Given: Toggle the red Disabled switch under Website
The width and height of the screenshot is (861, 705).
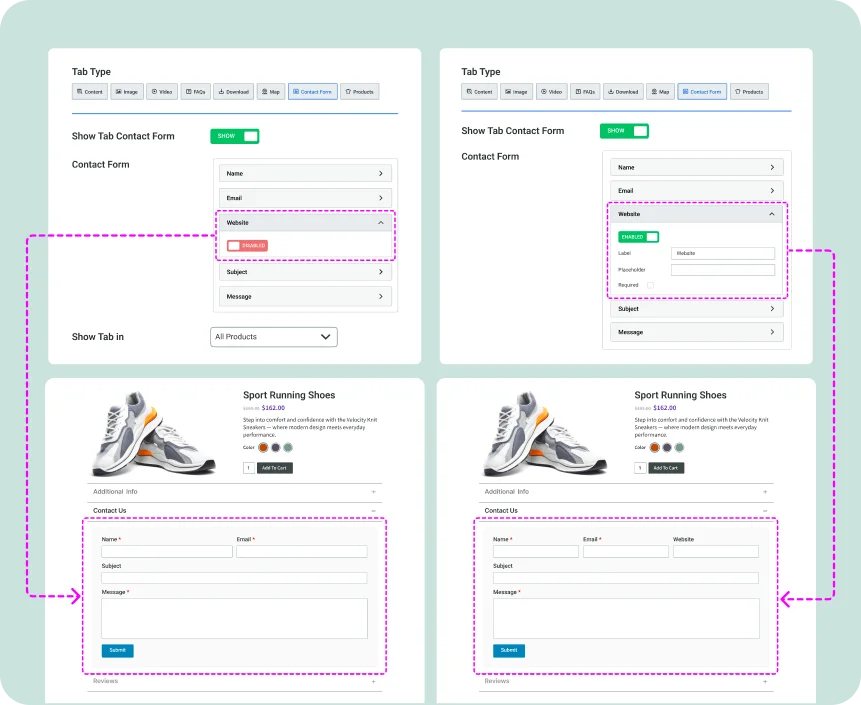Looking at the screenshot, I should (247, 245).
